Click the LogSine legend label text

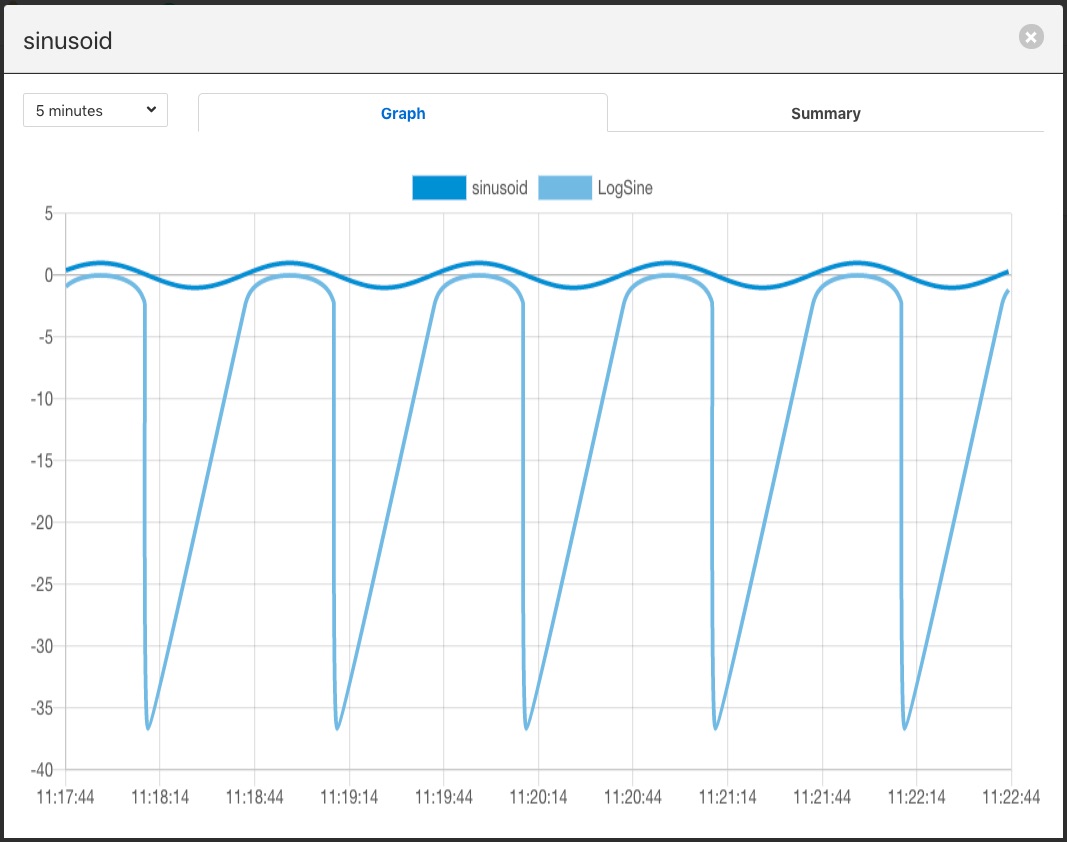[x=624, y=187]
